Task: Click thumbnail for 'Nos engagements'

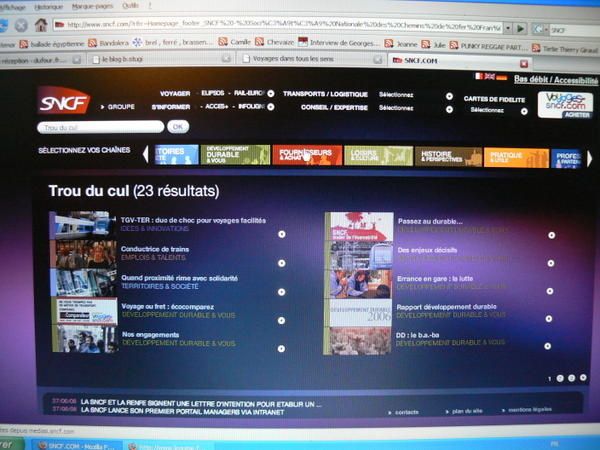Action: pyautogui.click(x=84, y=339)
